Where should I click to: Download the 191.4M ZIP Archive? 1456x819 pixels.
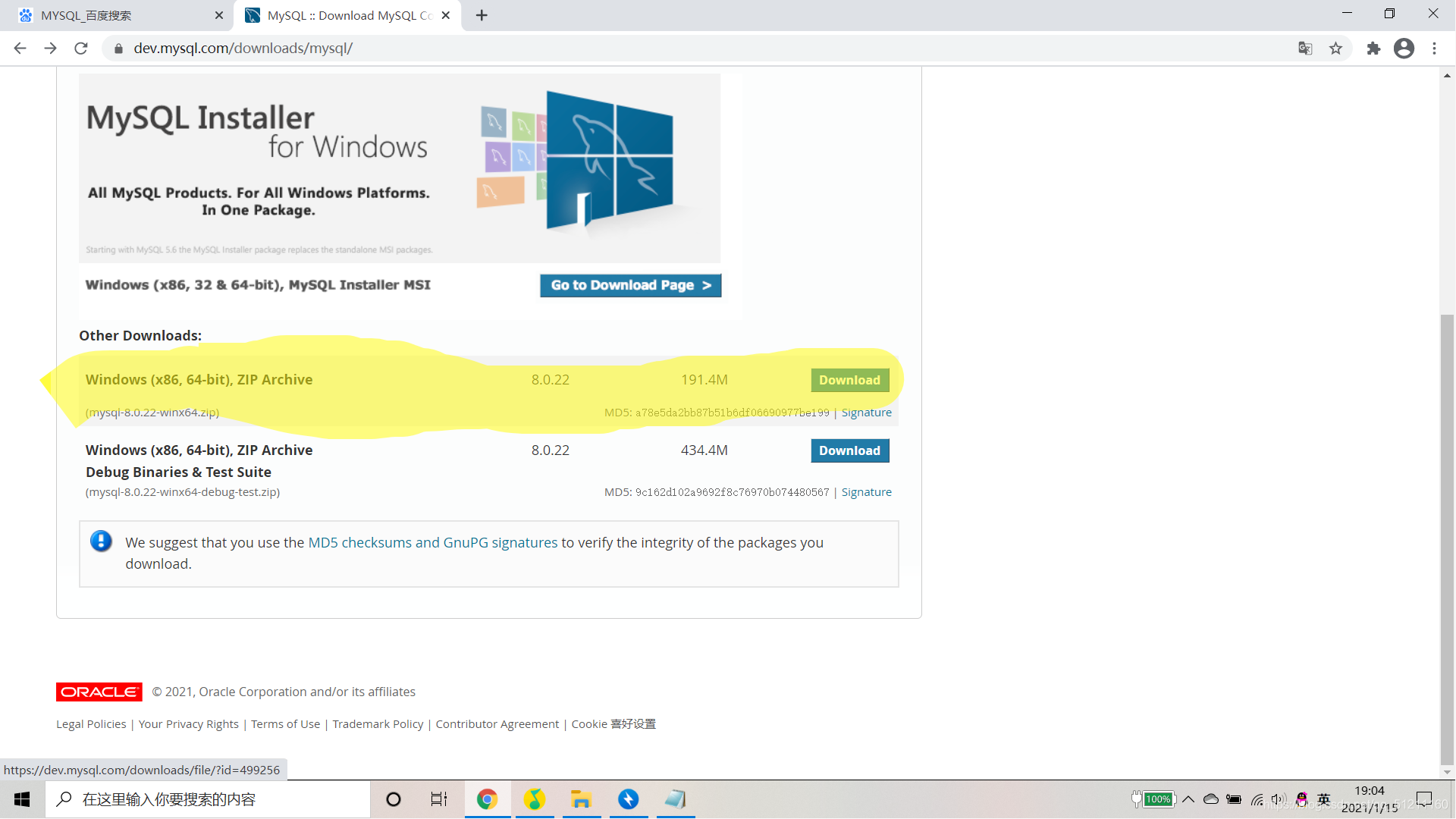(x=849, y=380)
